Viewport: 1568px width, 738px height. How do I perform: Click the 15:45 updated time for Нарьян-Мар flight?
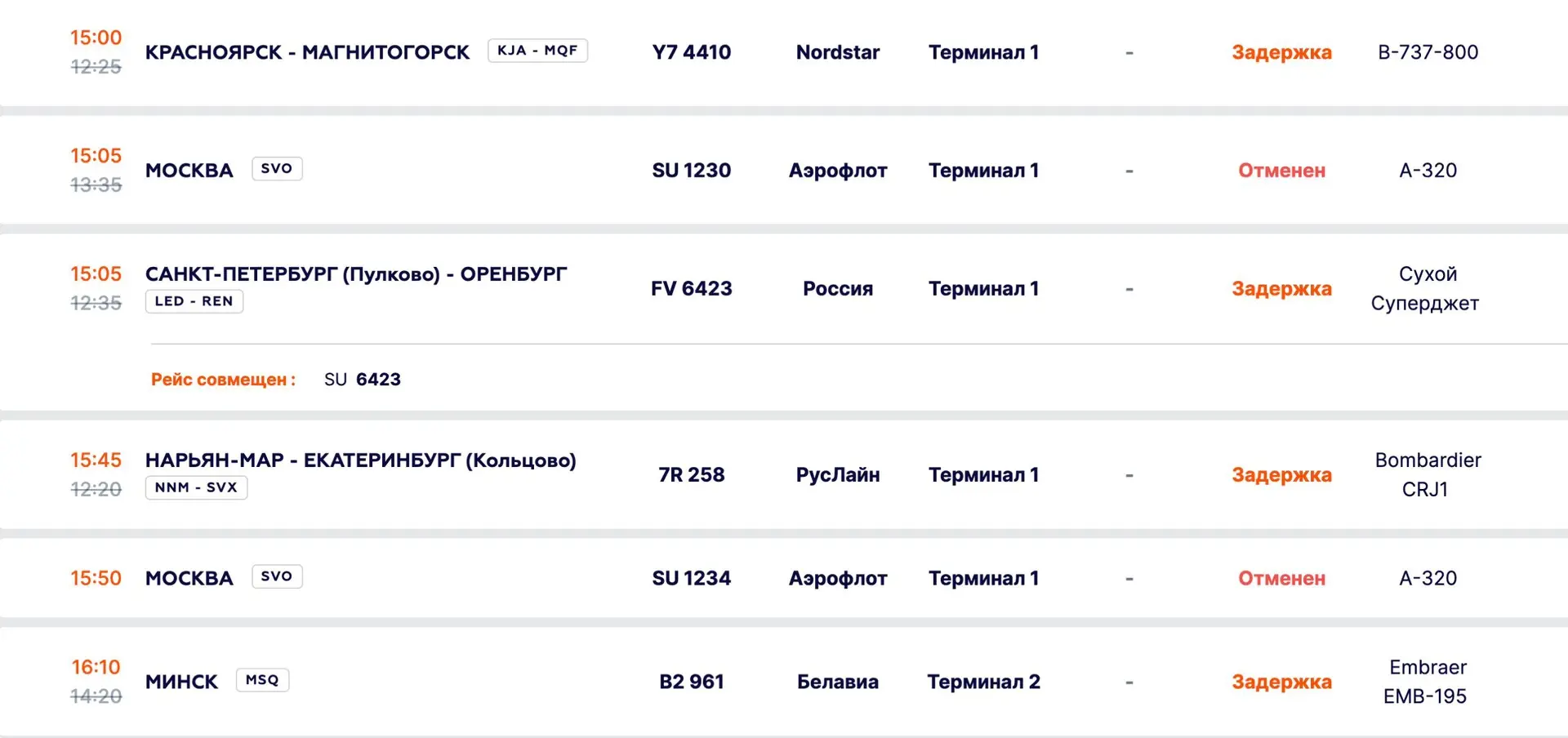(96, 460)
